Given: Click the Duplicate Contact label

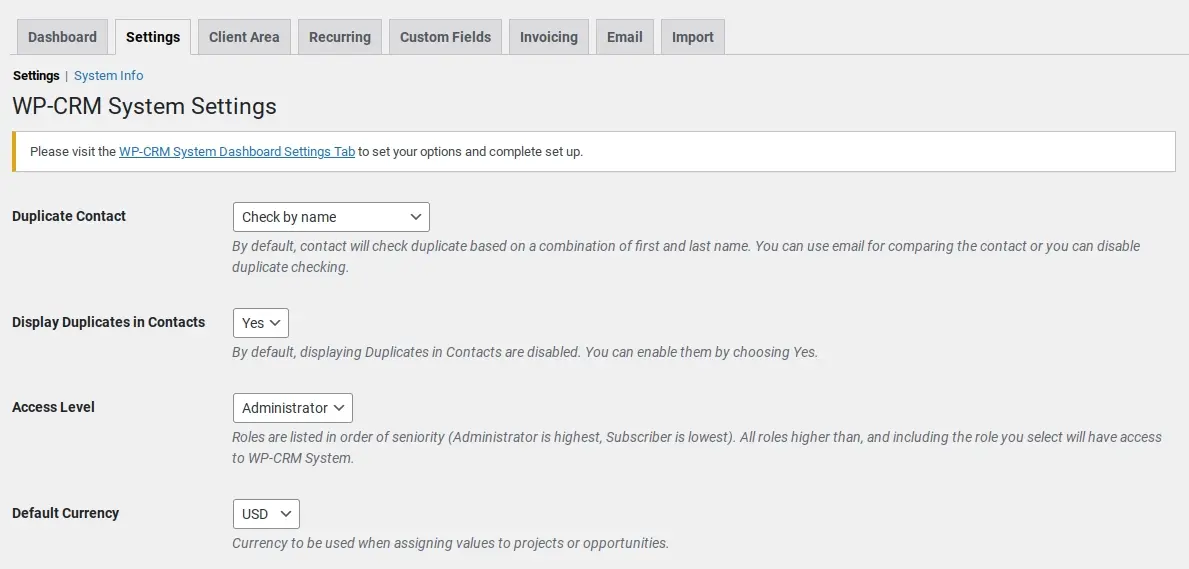Looking at the screenshot, I should point(69,216).
